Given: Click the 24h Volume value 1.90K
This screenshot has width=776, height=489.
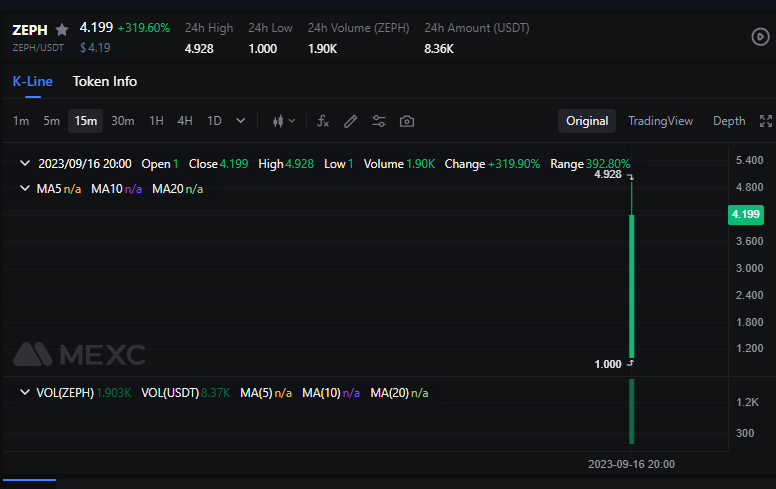Looking at the screenshot, I should point(323,49).
